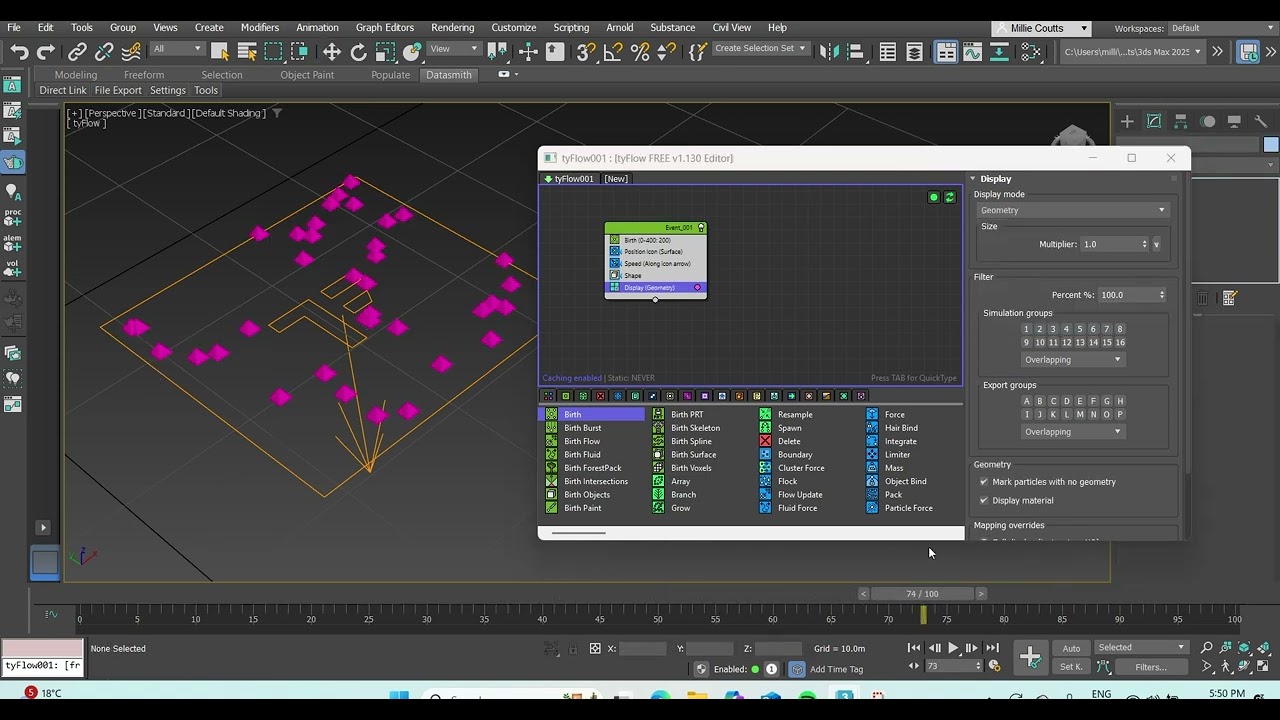The image size is (1280, 720).
Task: Toggle simulation group 1
Action: click(1026, 329)
